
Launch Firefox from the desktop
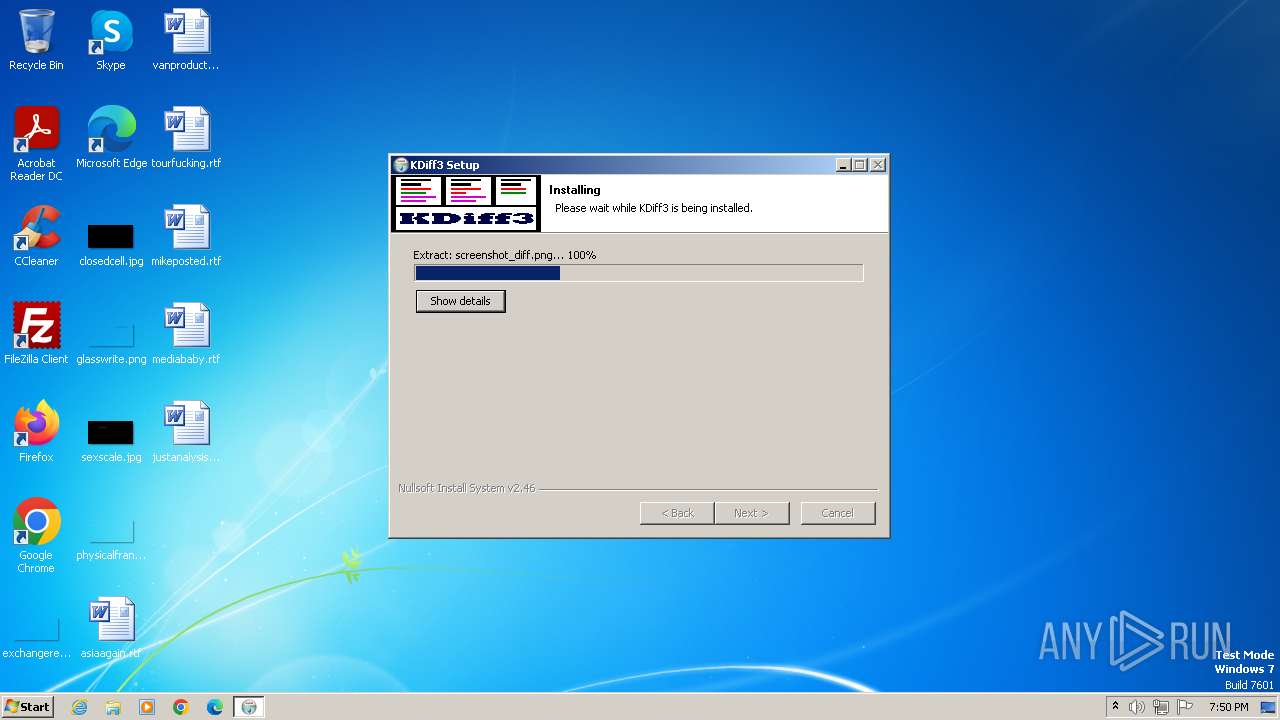point(36,431)
